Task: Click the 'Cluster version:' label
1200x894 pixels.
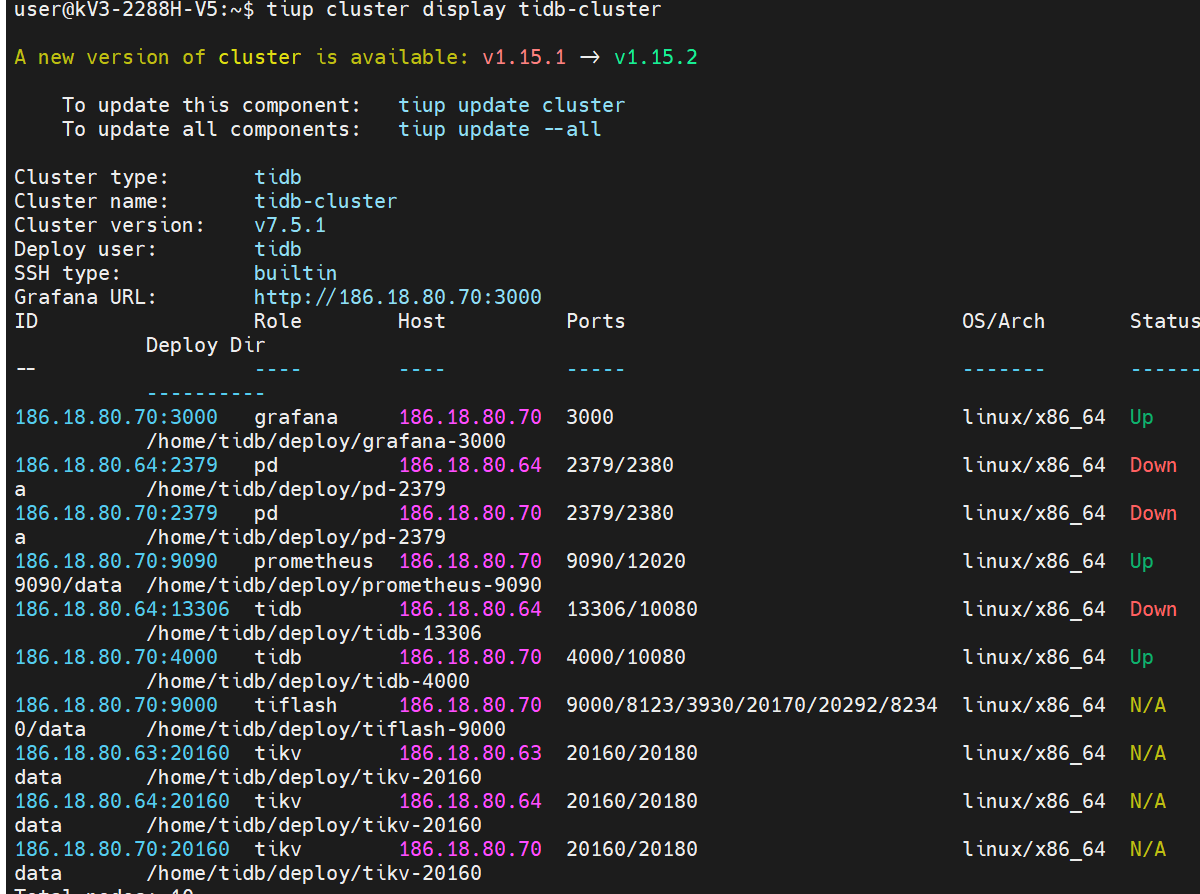Action: click(110, 225)
